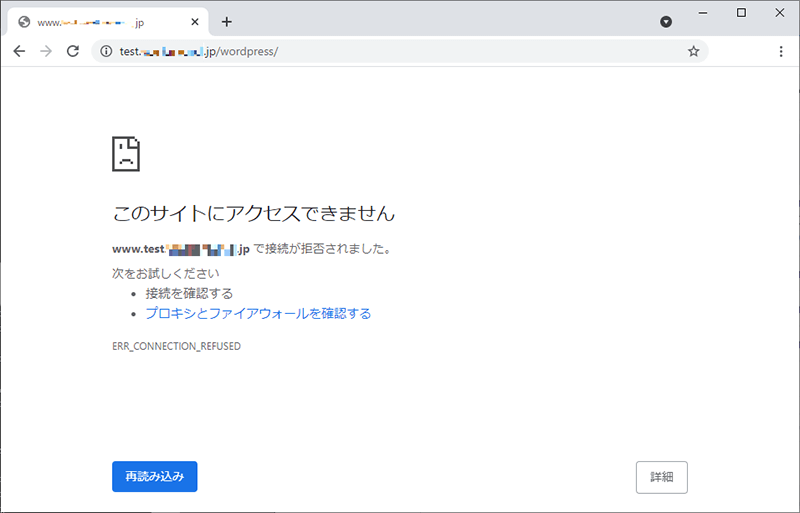Close the current browser tab

click(x=192, y=22)
